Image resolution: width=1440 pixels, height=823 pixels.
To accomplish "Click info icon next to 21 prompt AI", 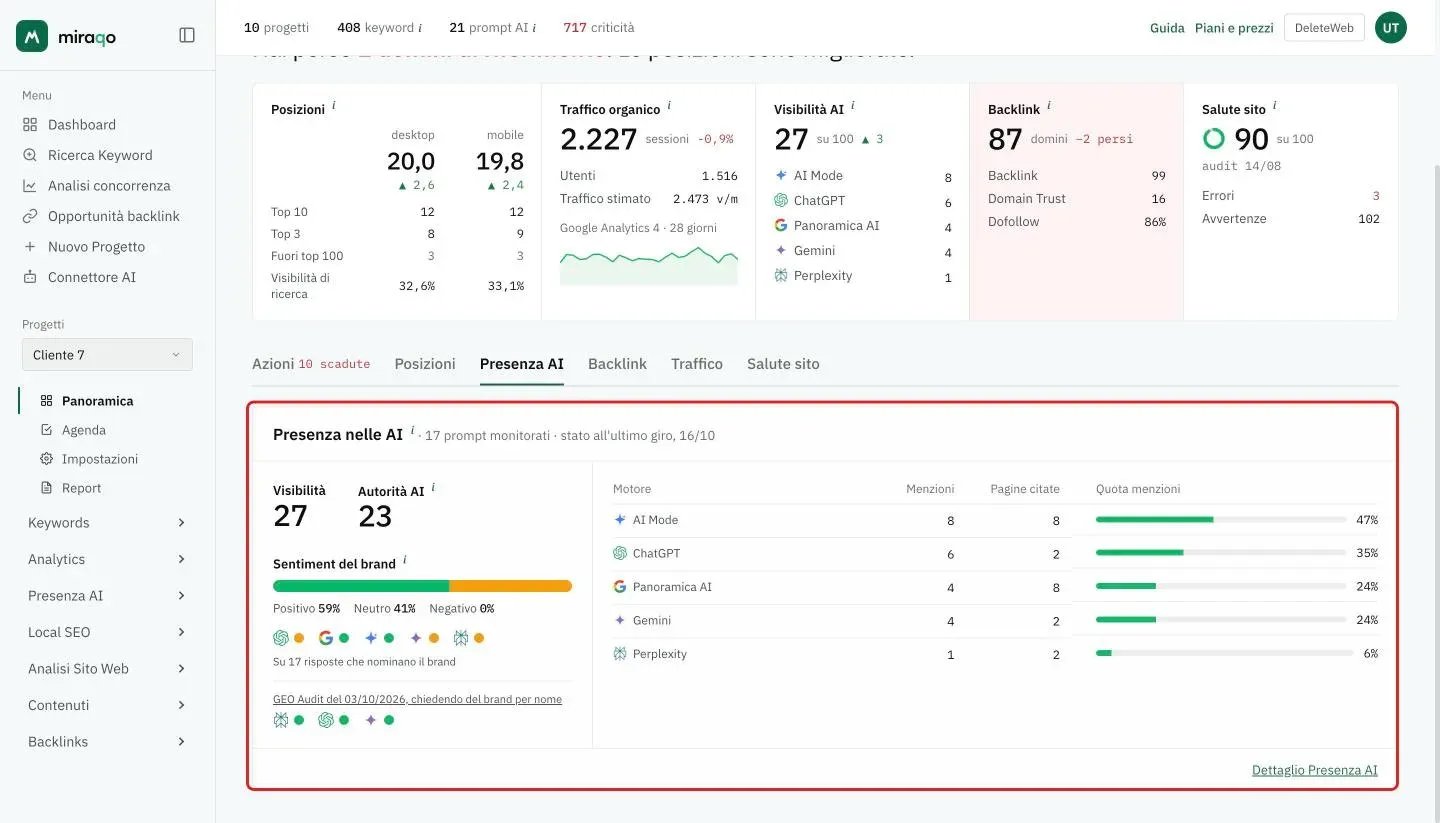I will click(x=533, y=28).
